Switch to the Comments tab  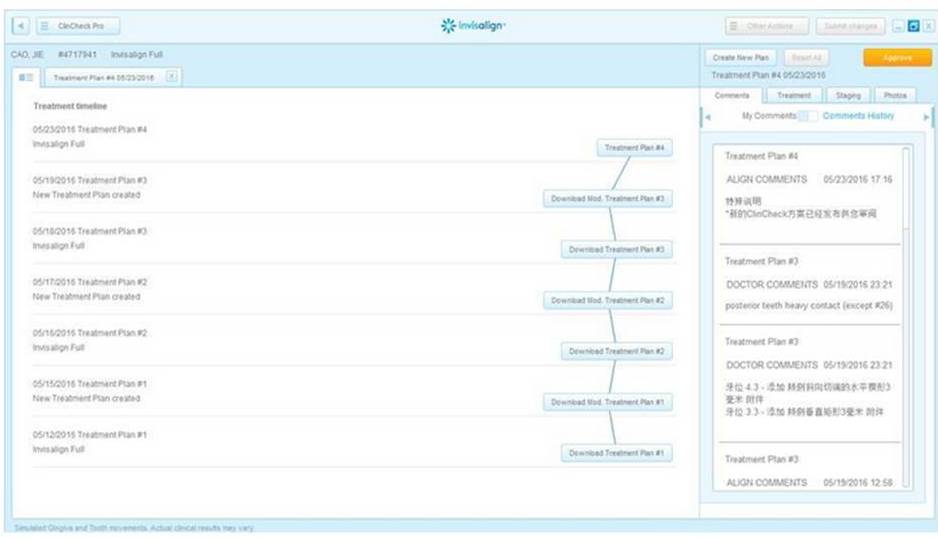tap(732, 96)
